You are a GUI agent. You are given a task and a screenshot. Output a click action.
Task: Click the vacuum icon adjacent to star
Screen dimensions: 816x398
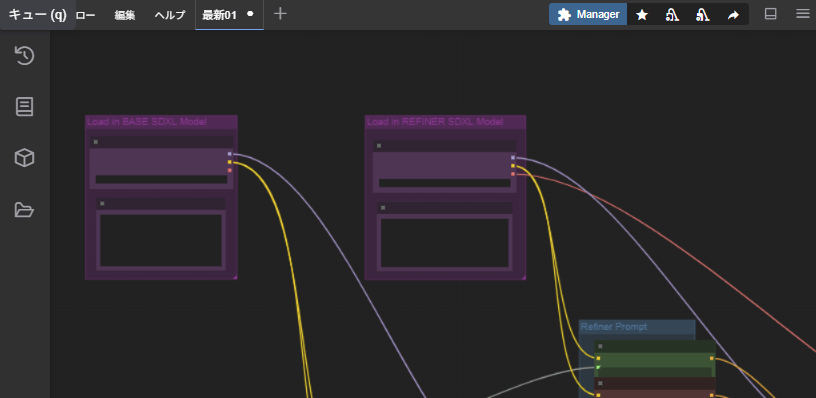click(672, 15)
